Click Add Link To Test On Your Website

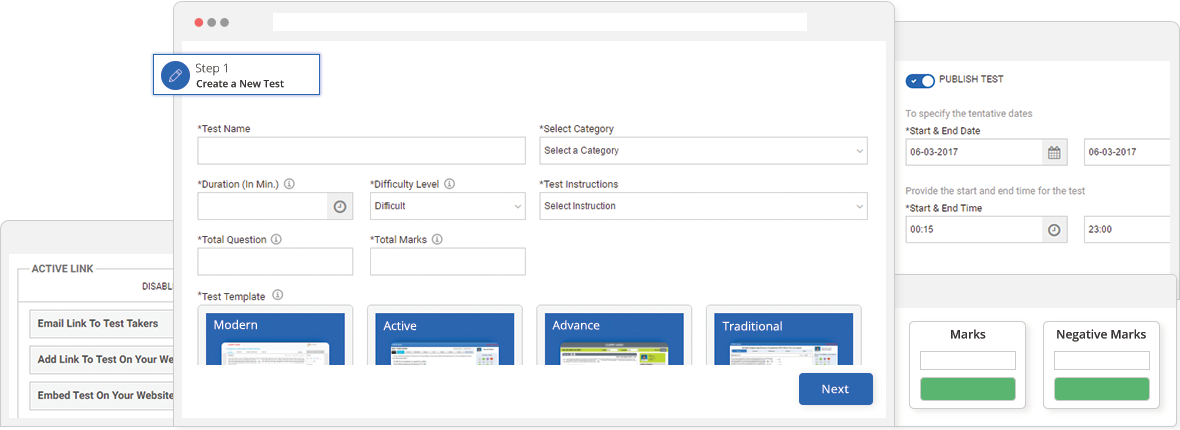click(x=102, y=360)
